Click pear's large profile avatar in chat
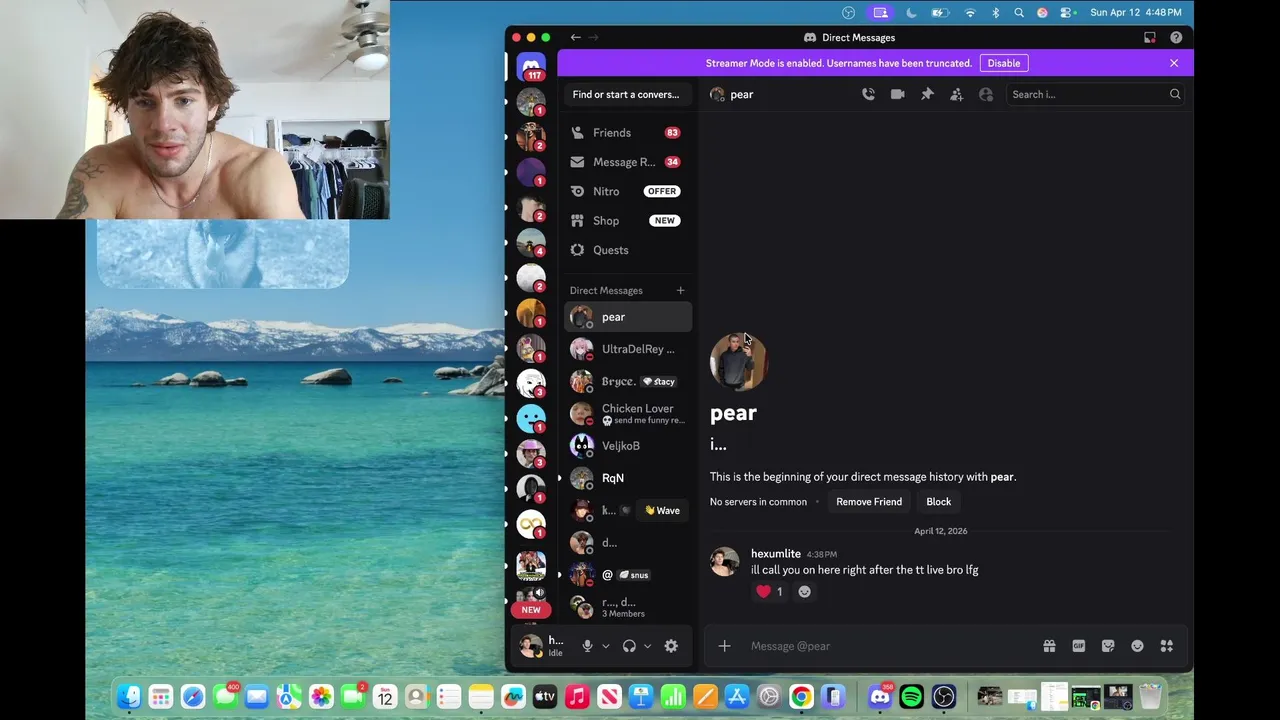Screen dimensions: 1280x720 (738, 361)
